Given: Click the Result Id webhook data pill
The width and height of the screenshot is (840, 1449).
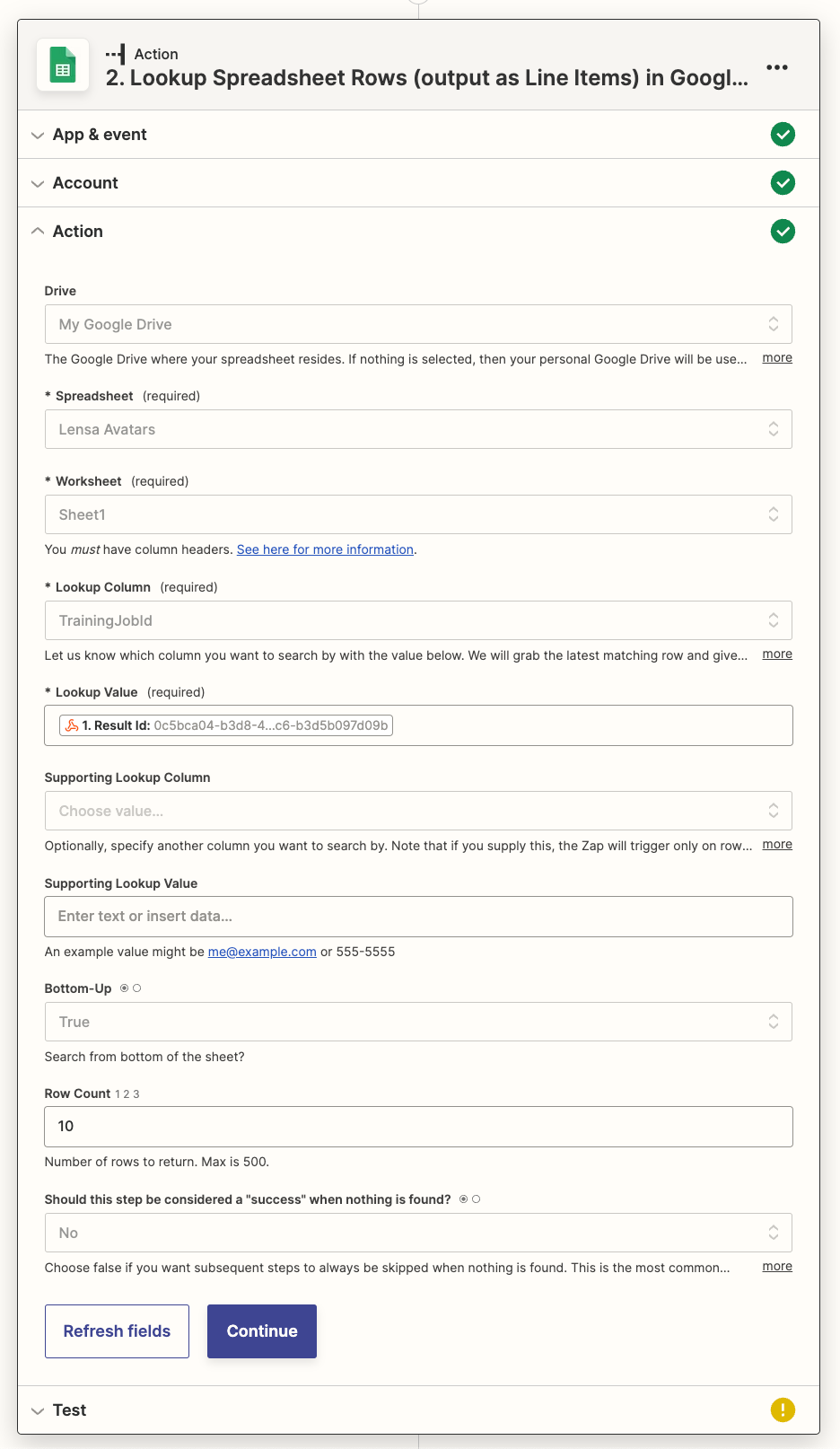Looking at the screenshot, I should point(226,725).
